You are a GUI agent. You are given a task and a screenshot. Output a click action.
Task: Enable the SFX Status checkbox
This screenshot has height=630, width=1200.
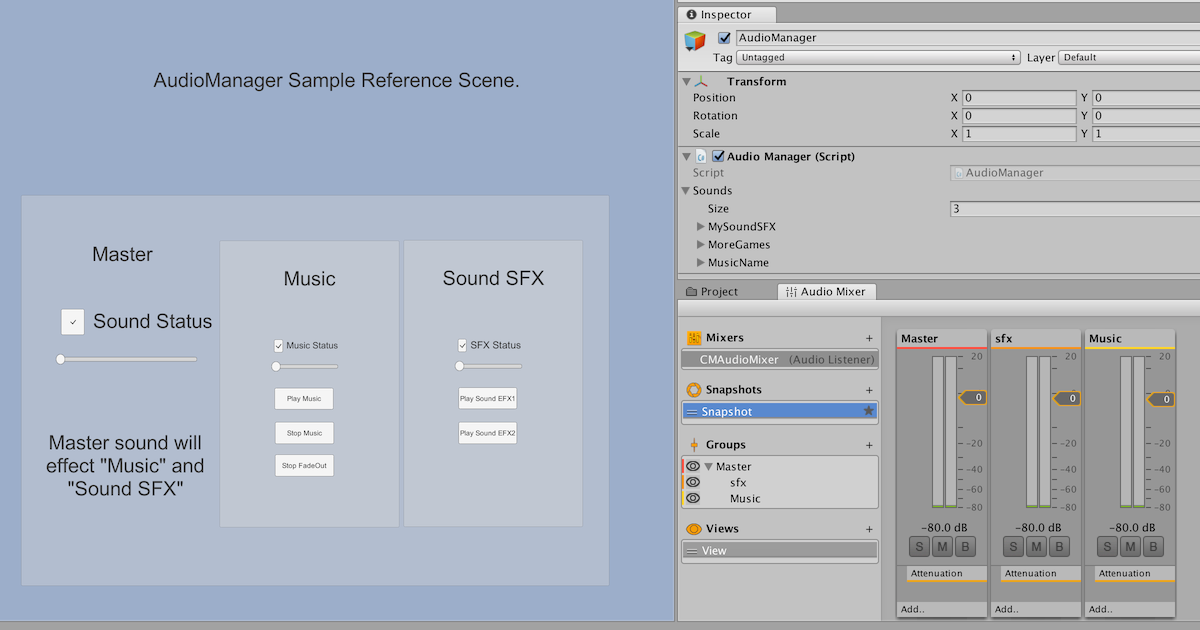point(462,344)
